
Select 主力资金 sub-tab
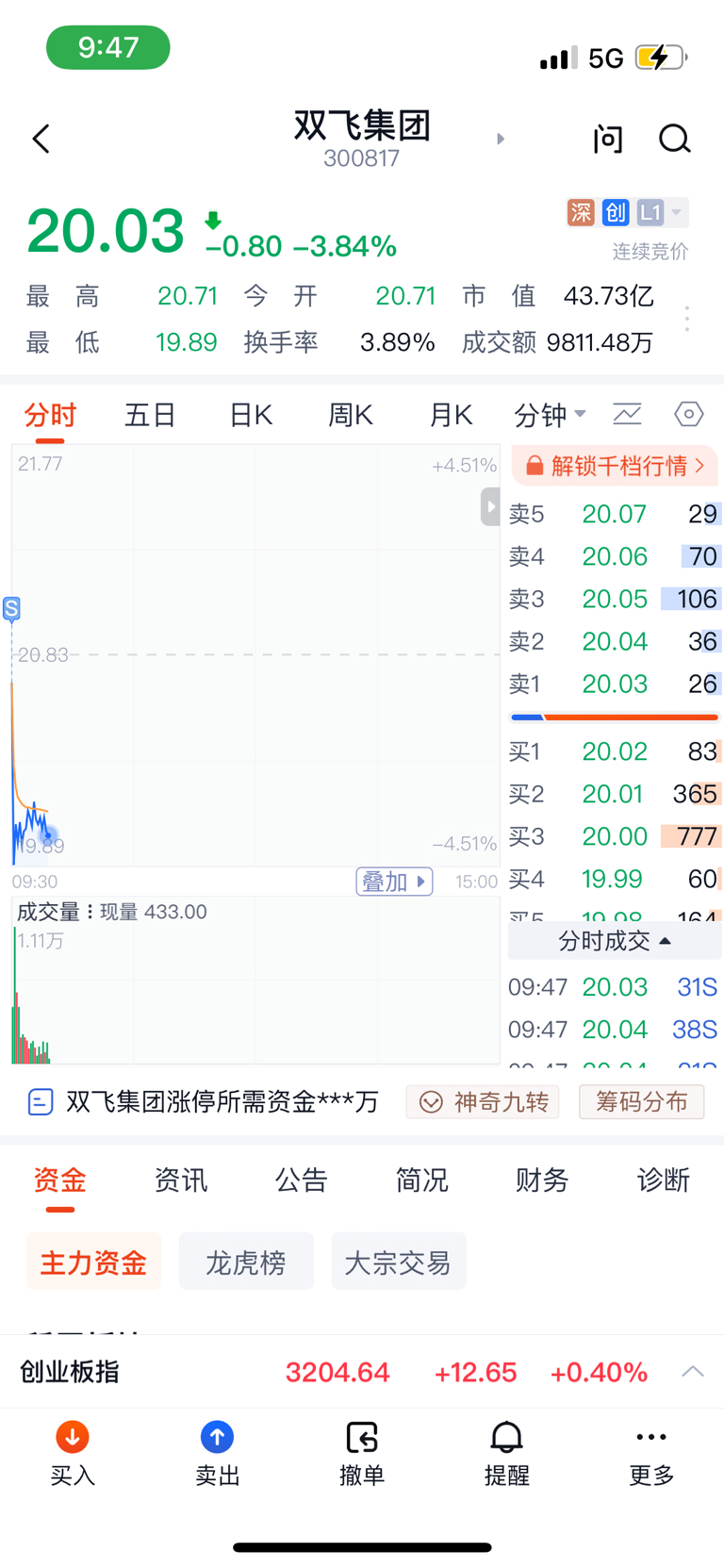93,1262
